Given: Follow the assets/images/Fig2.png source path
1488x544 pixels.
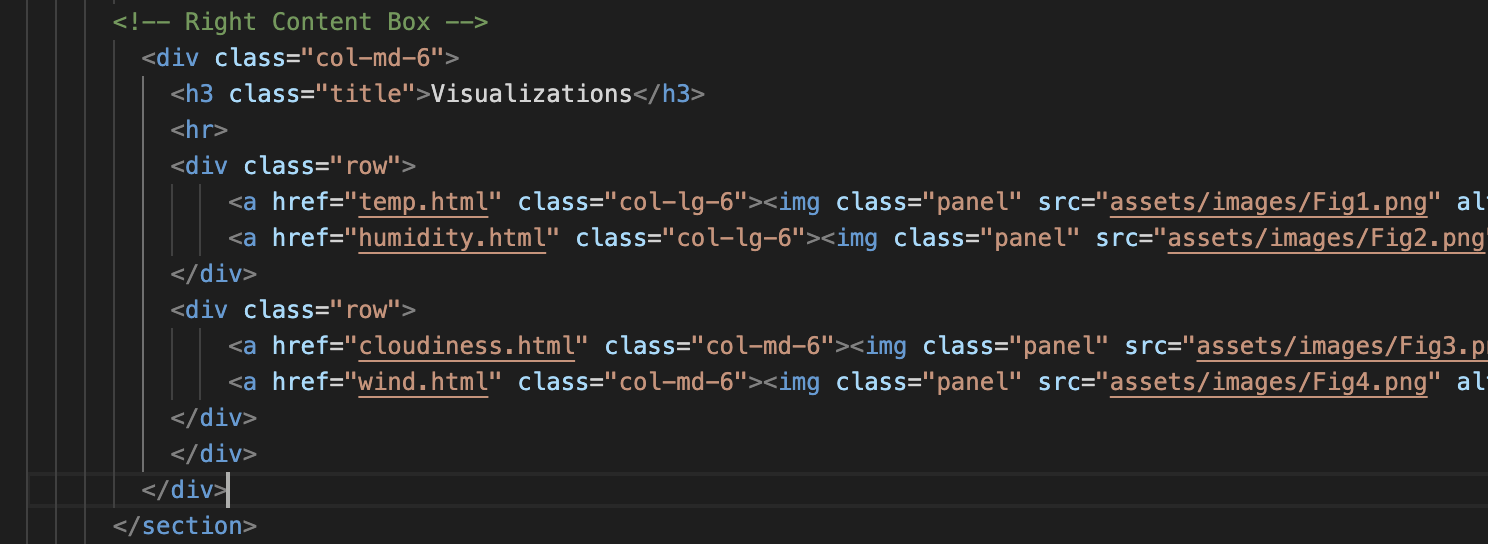Looking at the screenshot, I should pos(1327,238).
